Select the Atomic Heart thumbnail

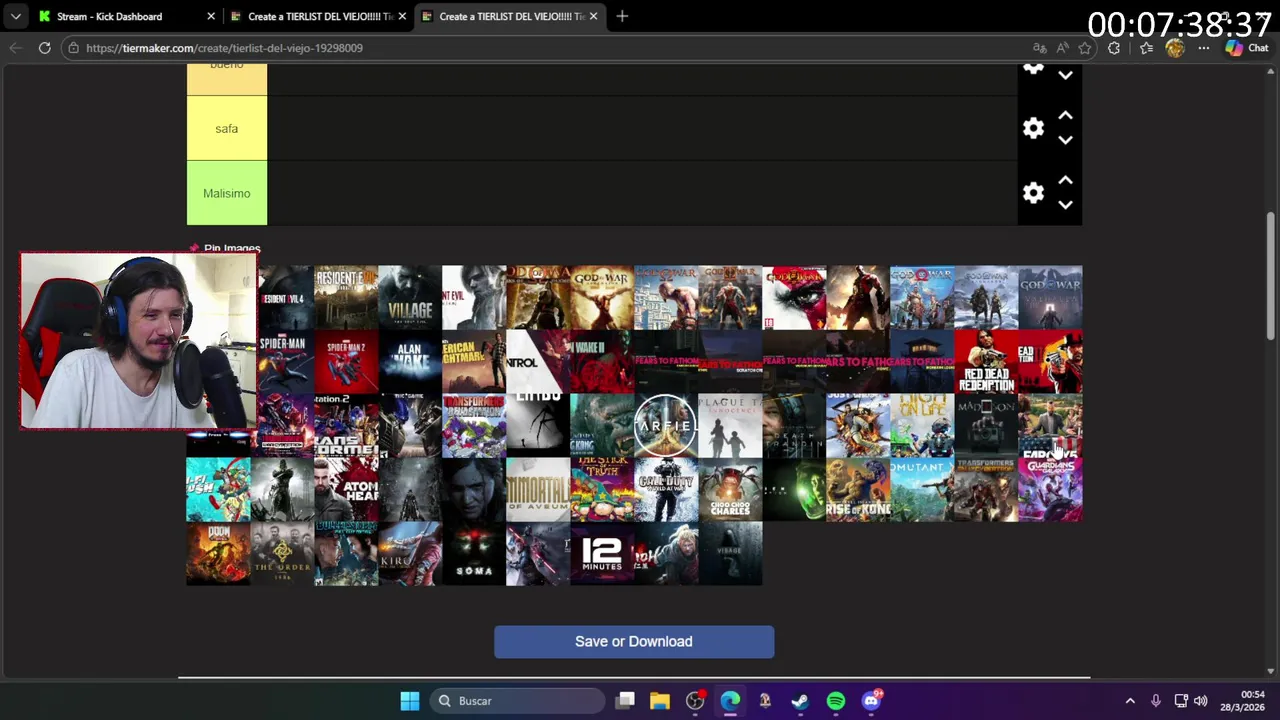click(x=346, y=489)
